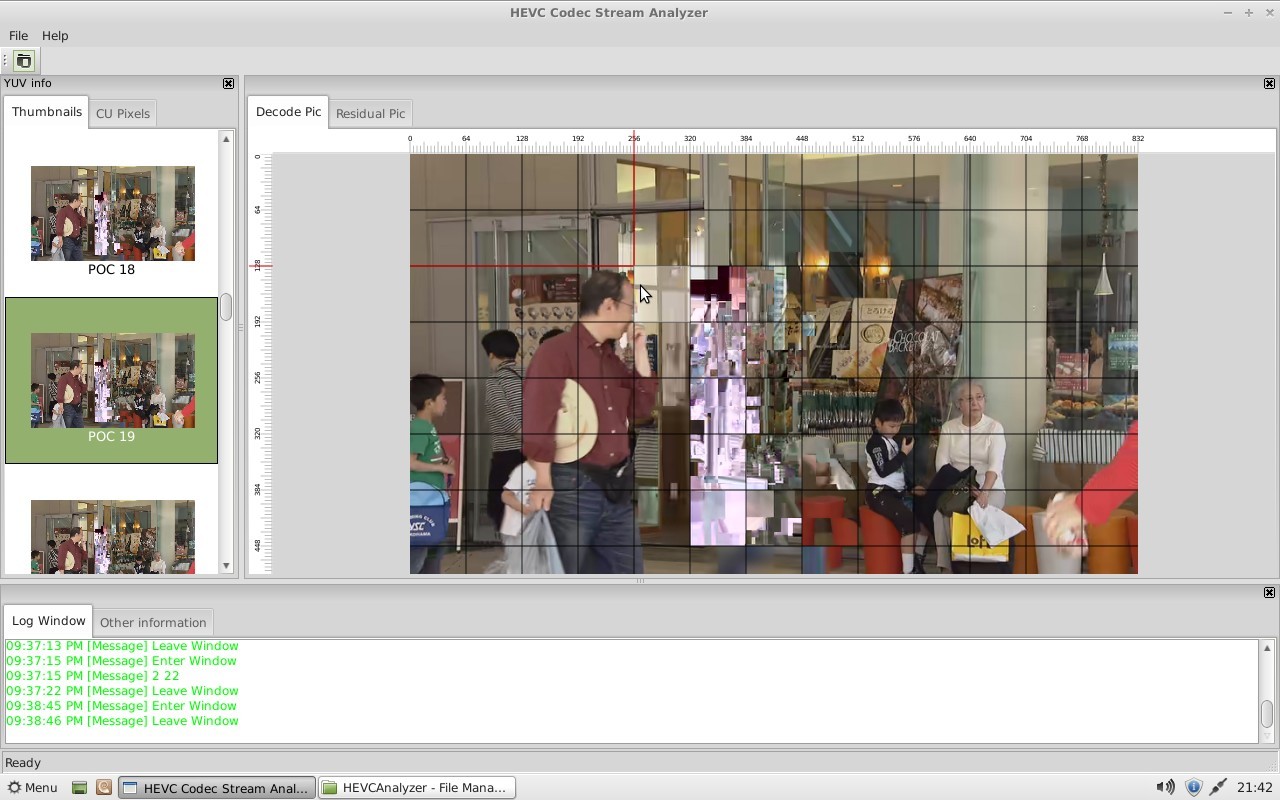Viewport: 1280px width, 800px height.
Task: Close the Decode Pic panel
Action: [x=1269, y=84]
